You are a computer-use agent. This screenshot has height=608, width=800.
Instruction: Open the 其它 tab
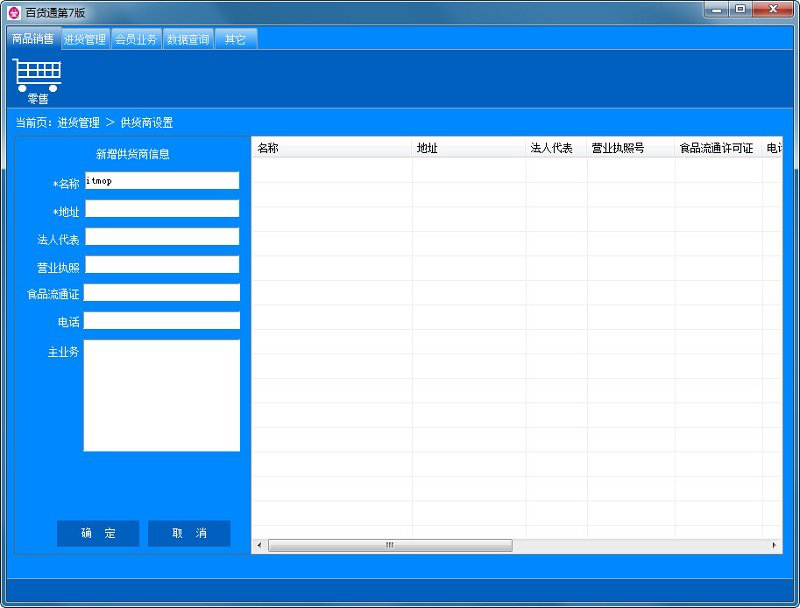(235, 40)
